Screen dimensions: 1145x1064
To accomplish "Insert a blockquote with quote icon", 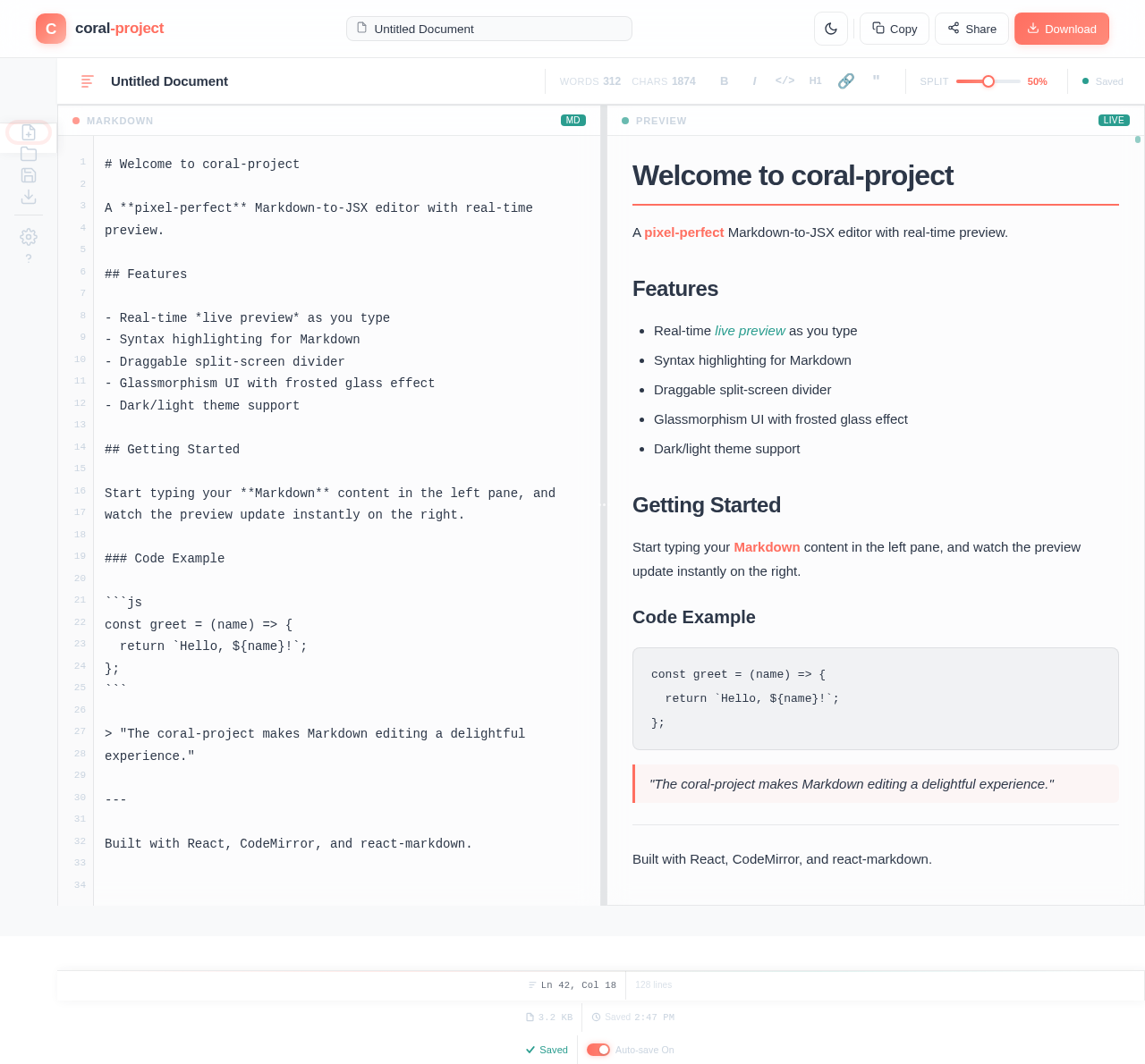I will click(877, 80).
